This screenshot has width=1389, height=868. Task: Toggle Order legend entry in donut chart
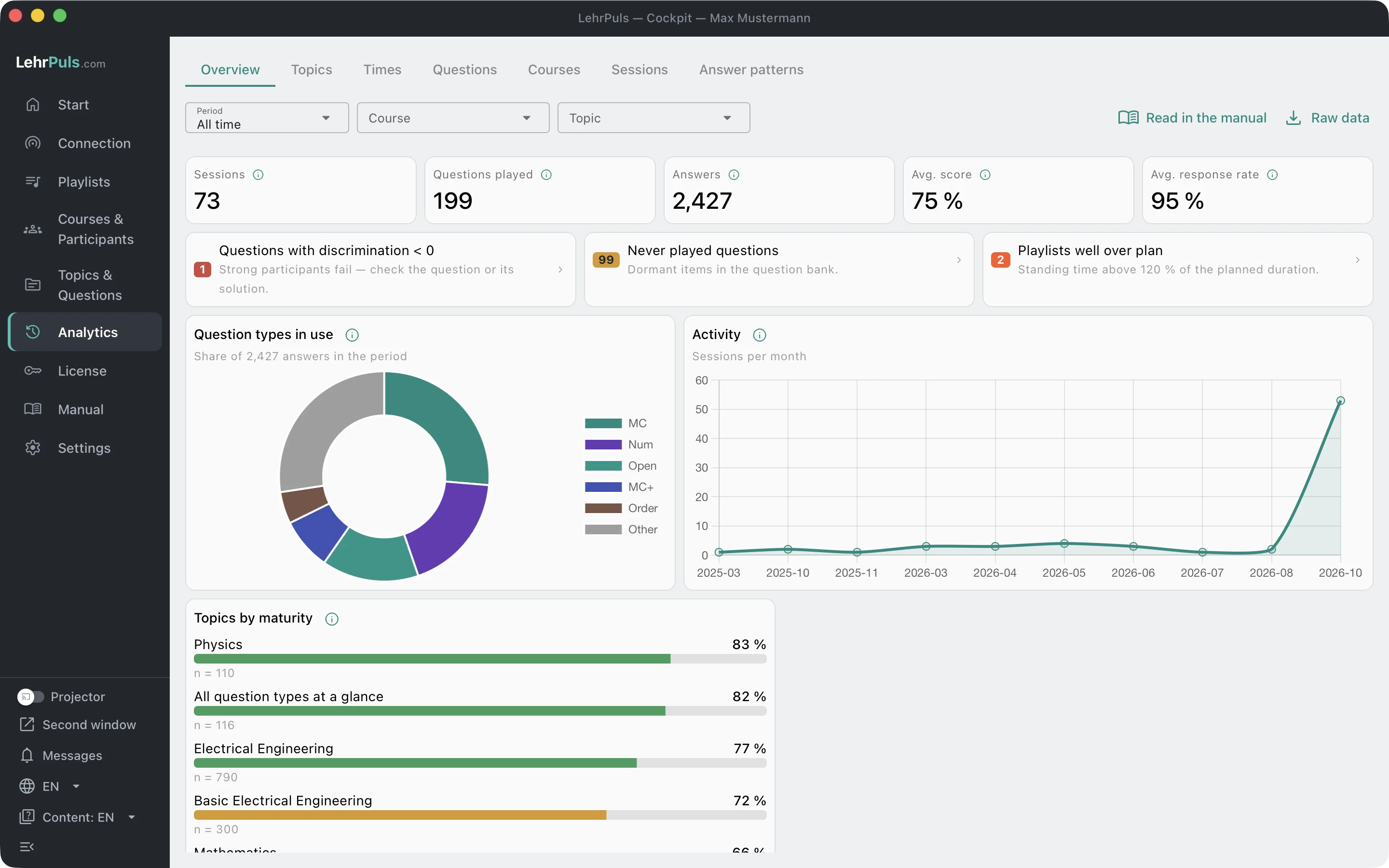[x=621, y=508]
